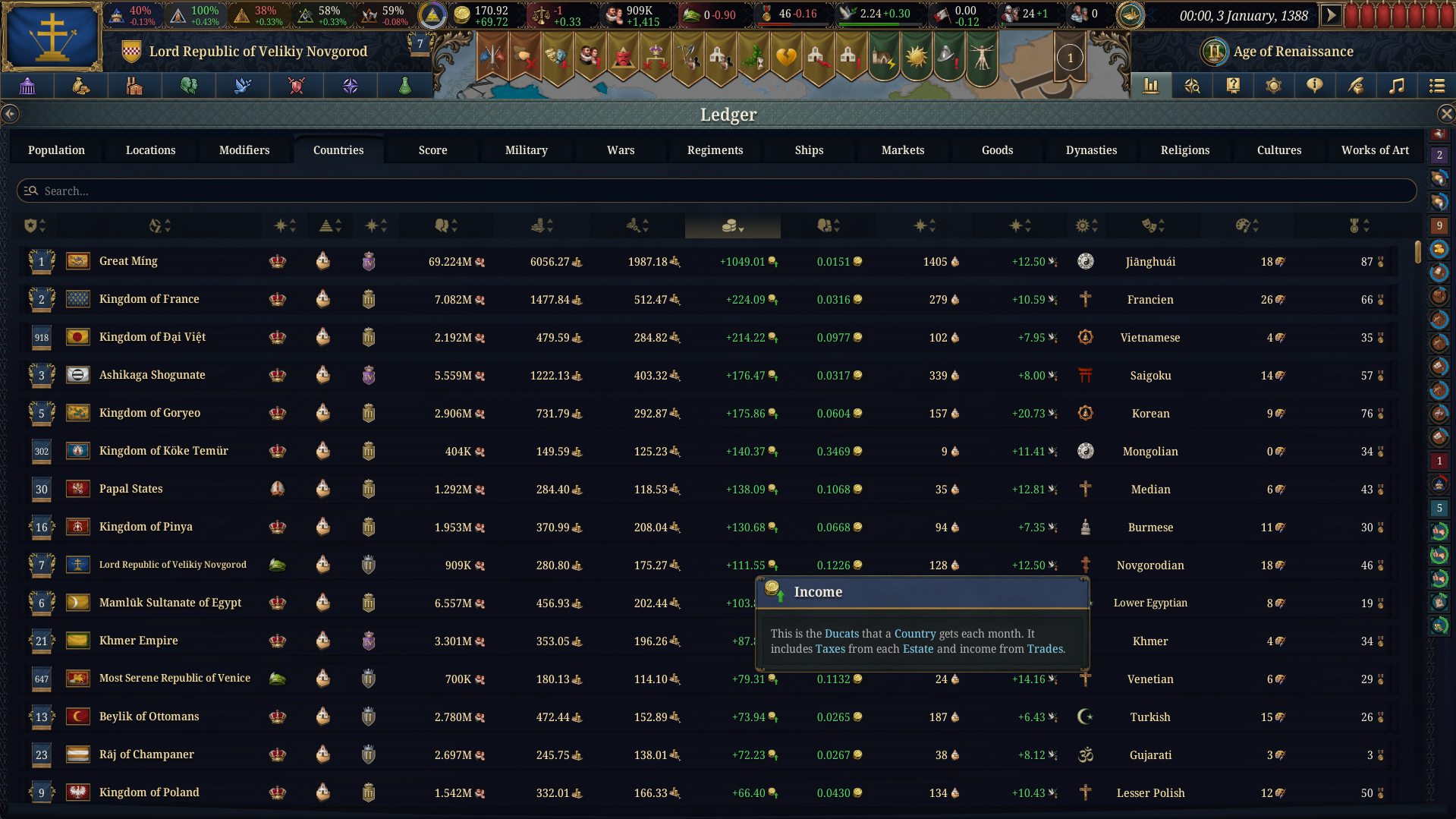Open the Diplomacy dove icon

[x=243, y=86]
